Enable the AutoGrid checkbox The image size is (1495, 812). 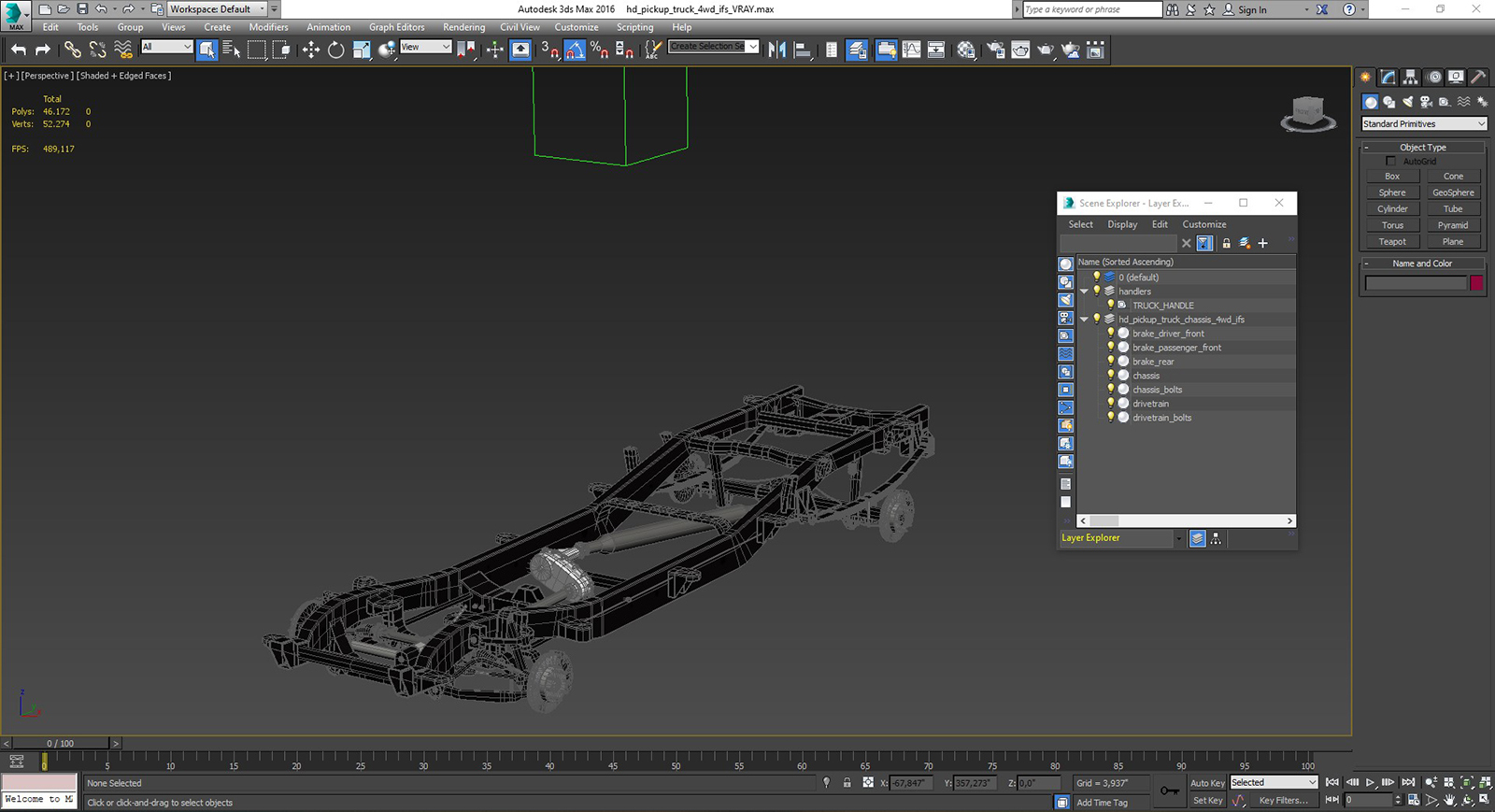(x=1390, y=162)
